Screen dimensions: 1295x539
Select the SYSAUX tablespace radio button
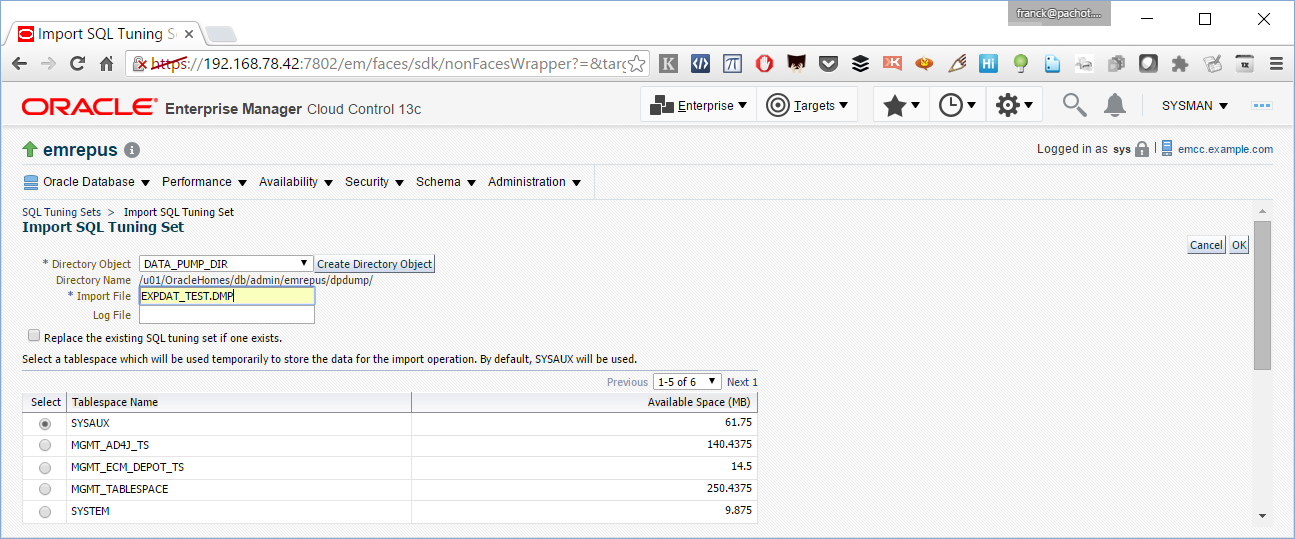point(45,424)
